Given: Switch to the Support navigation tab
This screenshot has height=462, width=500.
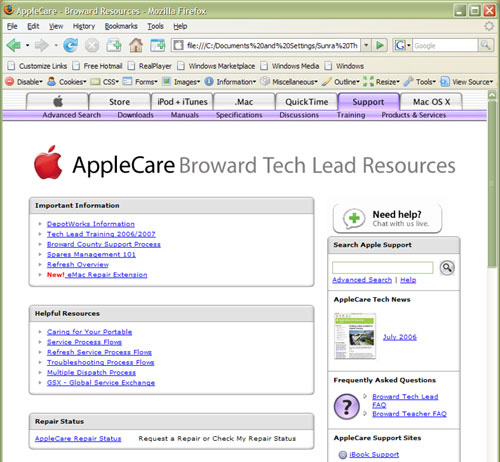Looking at the screenshot, I should (368, 101).
